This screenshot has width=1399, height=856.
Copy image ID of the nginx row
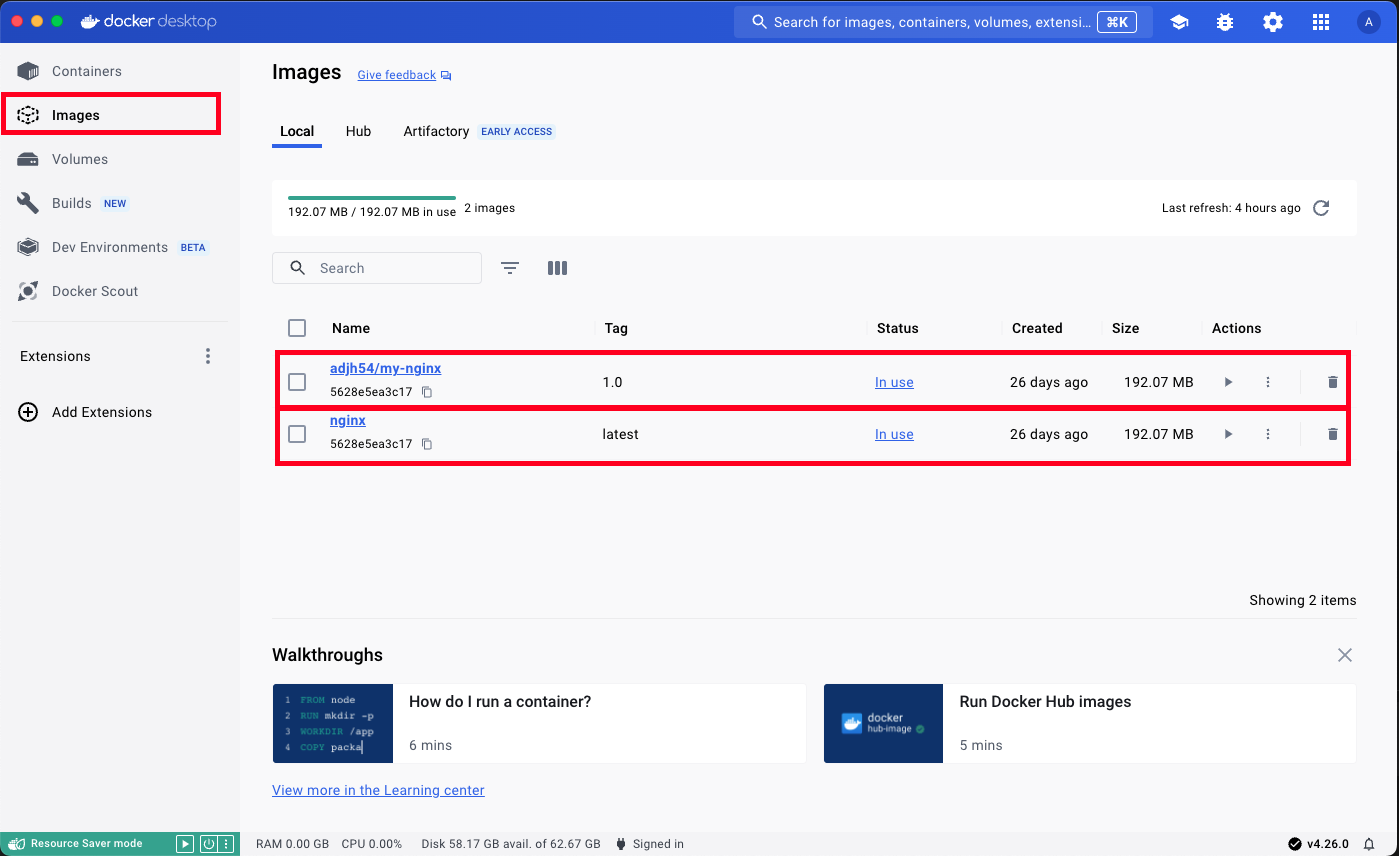[x=427, y=444]
